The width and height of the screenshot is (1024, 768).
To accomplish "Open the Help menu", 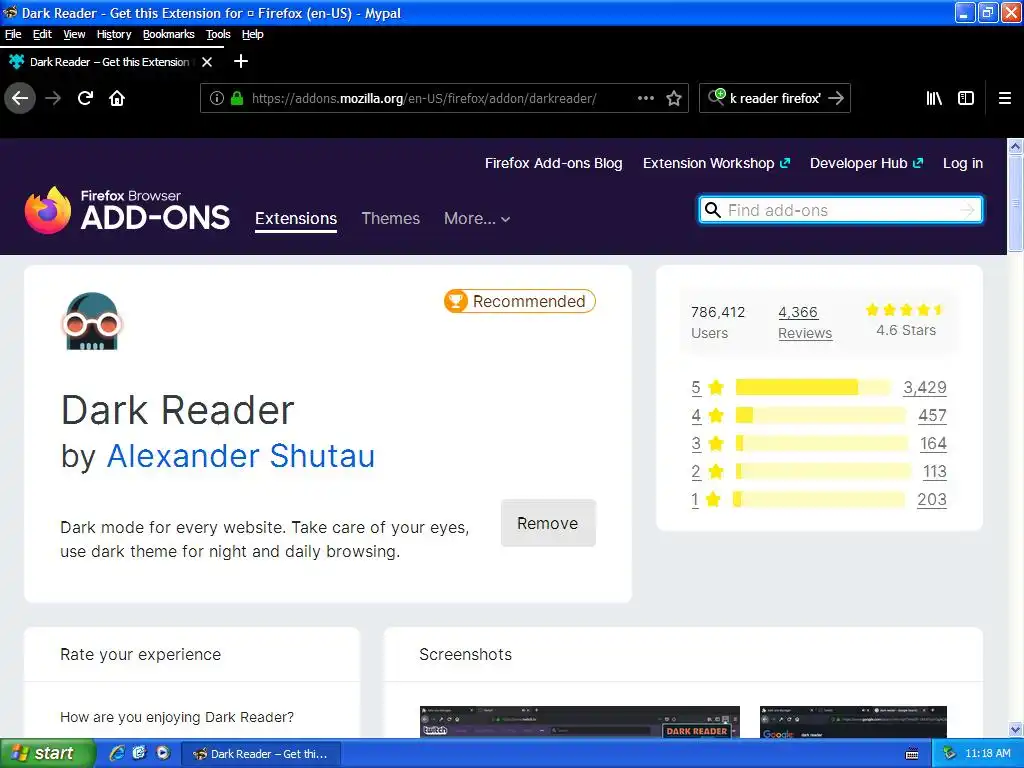I will point(252,34).
